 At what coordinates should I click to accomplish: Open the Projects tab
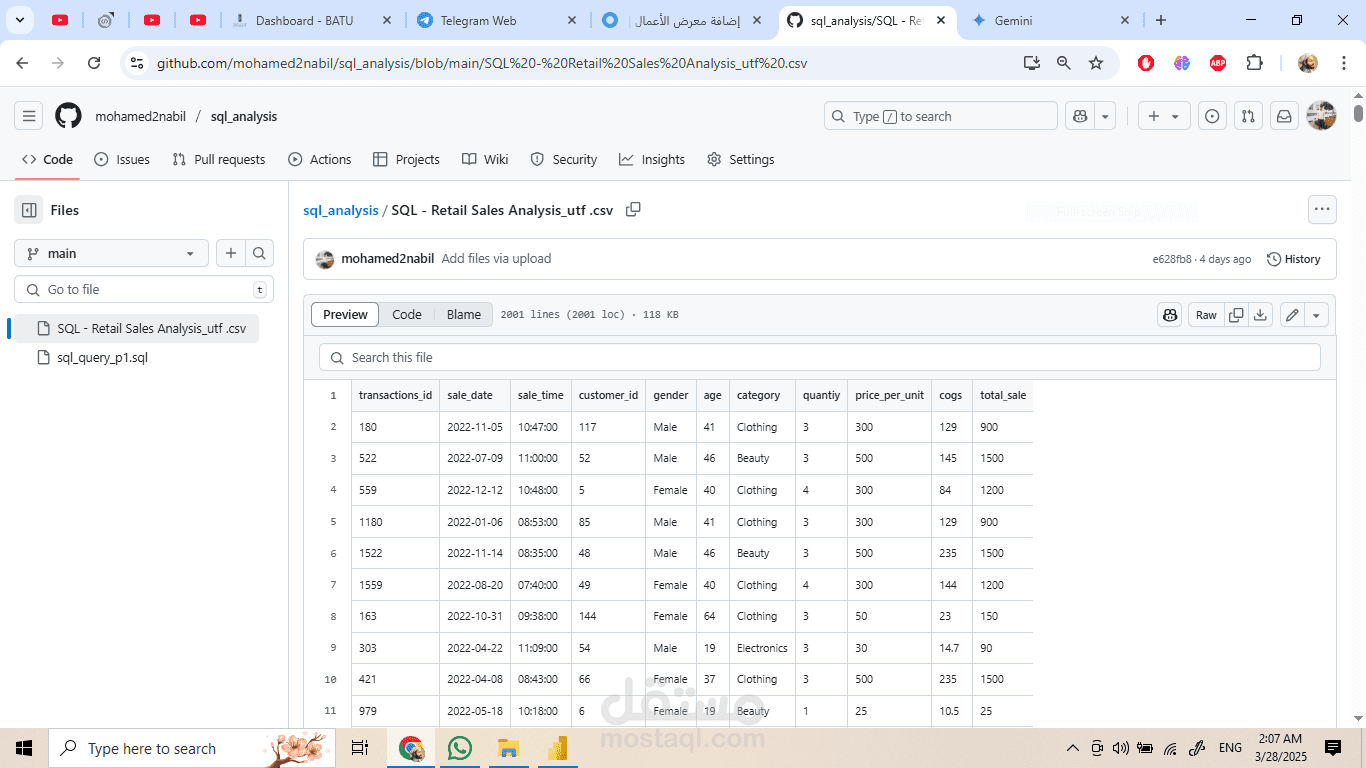coord(406,159)
